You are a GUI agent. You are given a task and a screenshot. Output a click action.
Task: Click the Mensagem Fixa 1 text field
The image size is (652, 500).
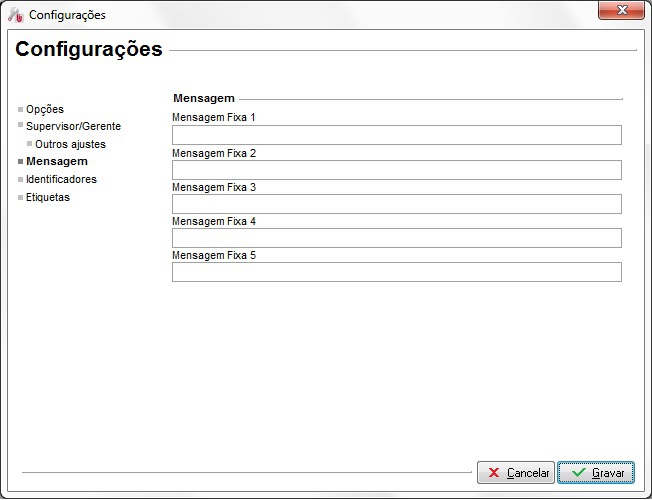[396, 135]
